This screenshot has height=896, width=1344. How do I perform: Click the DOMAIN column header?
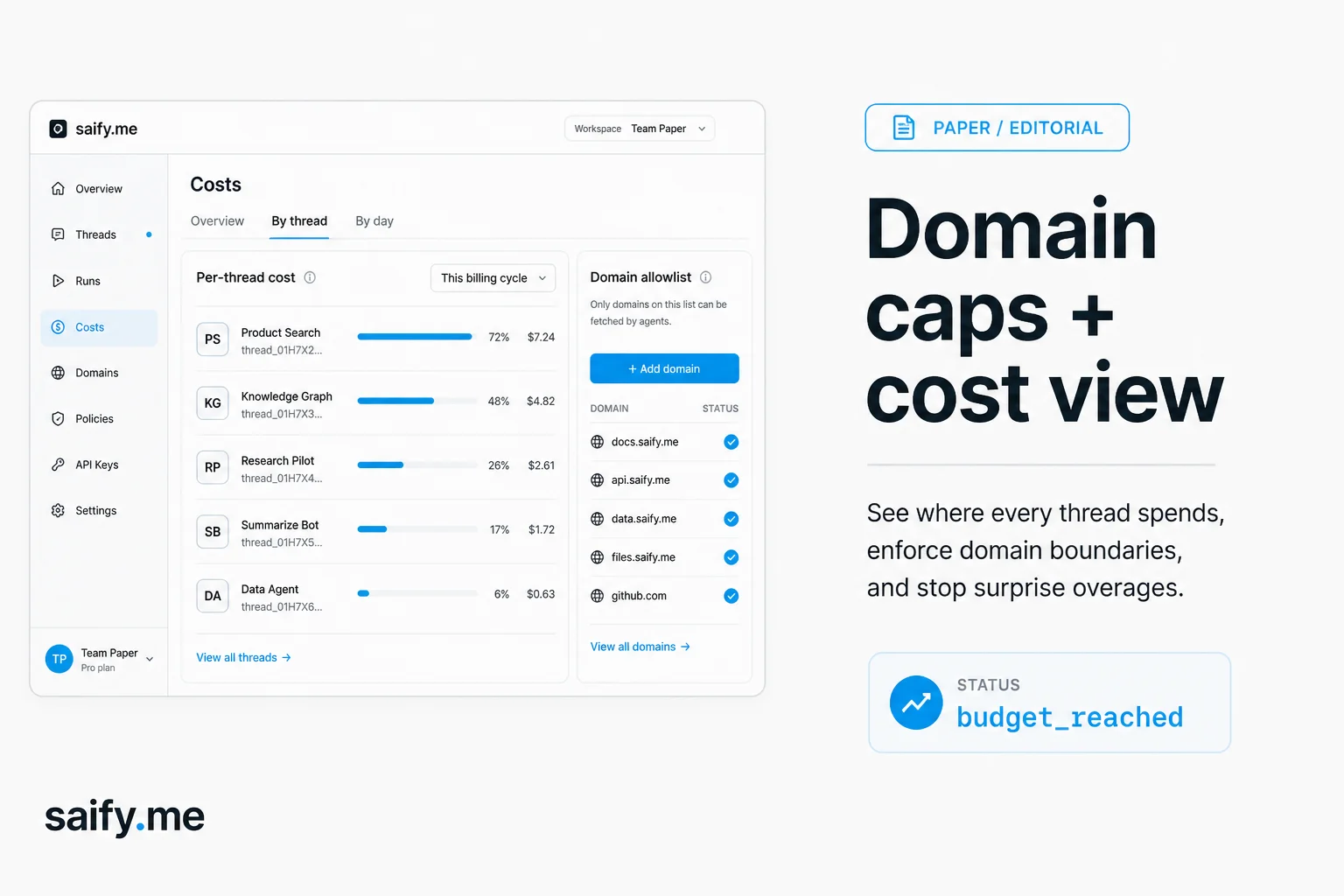tap(609, 409)
